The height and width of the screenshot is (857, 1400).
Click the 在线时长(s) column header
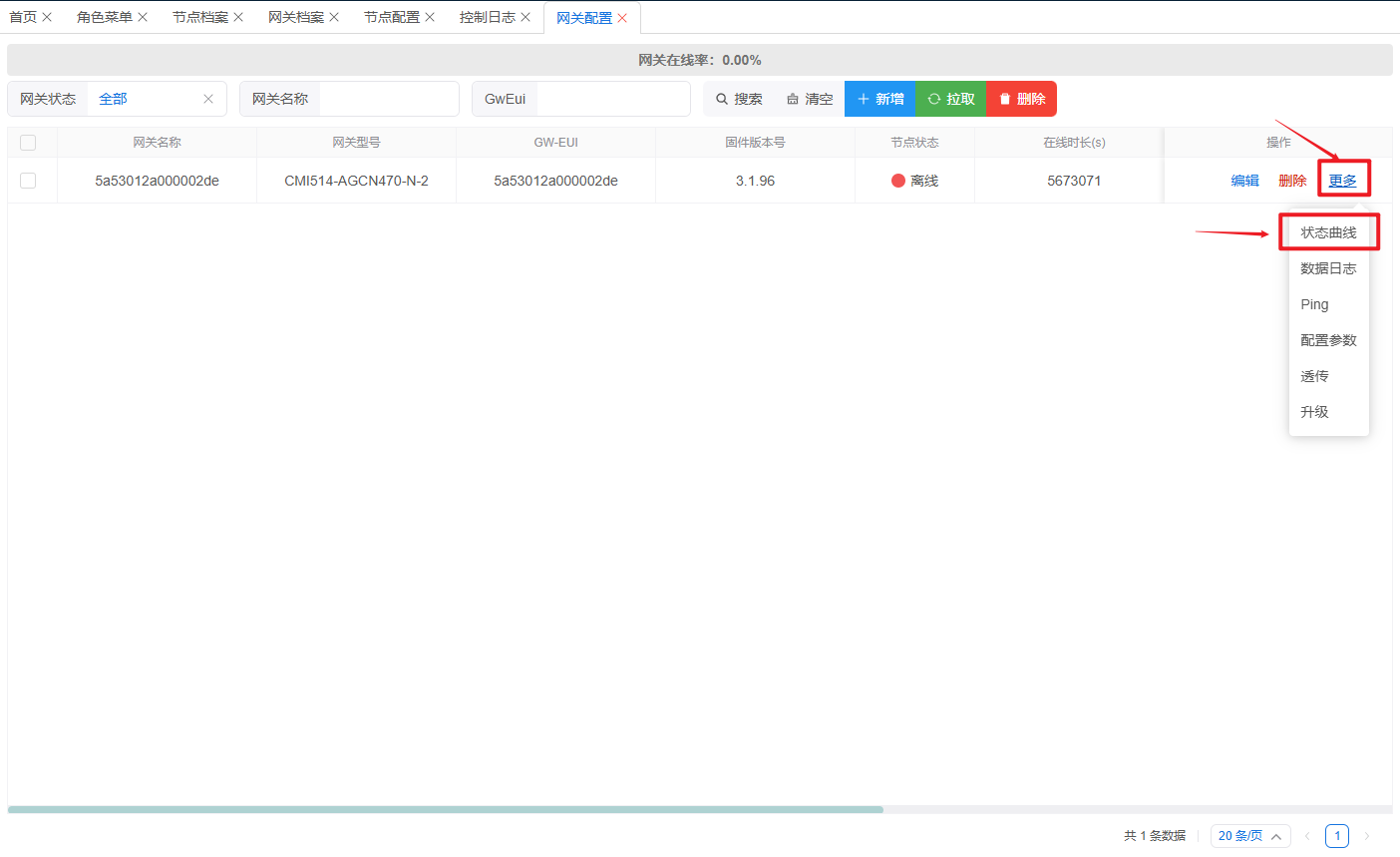coord(1075,143)
